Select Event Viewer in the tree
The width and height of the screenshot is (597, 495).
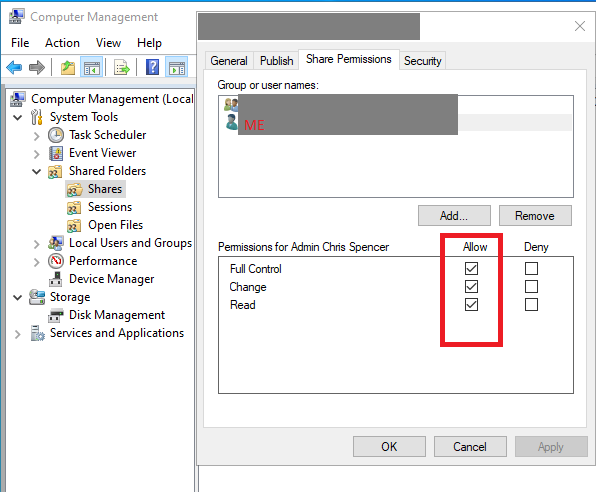coord(102,153)
